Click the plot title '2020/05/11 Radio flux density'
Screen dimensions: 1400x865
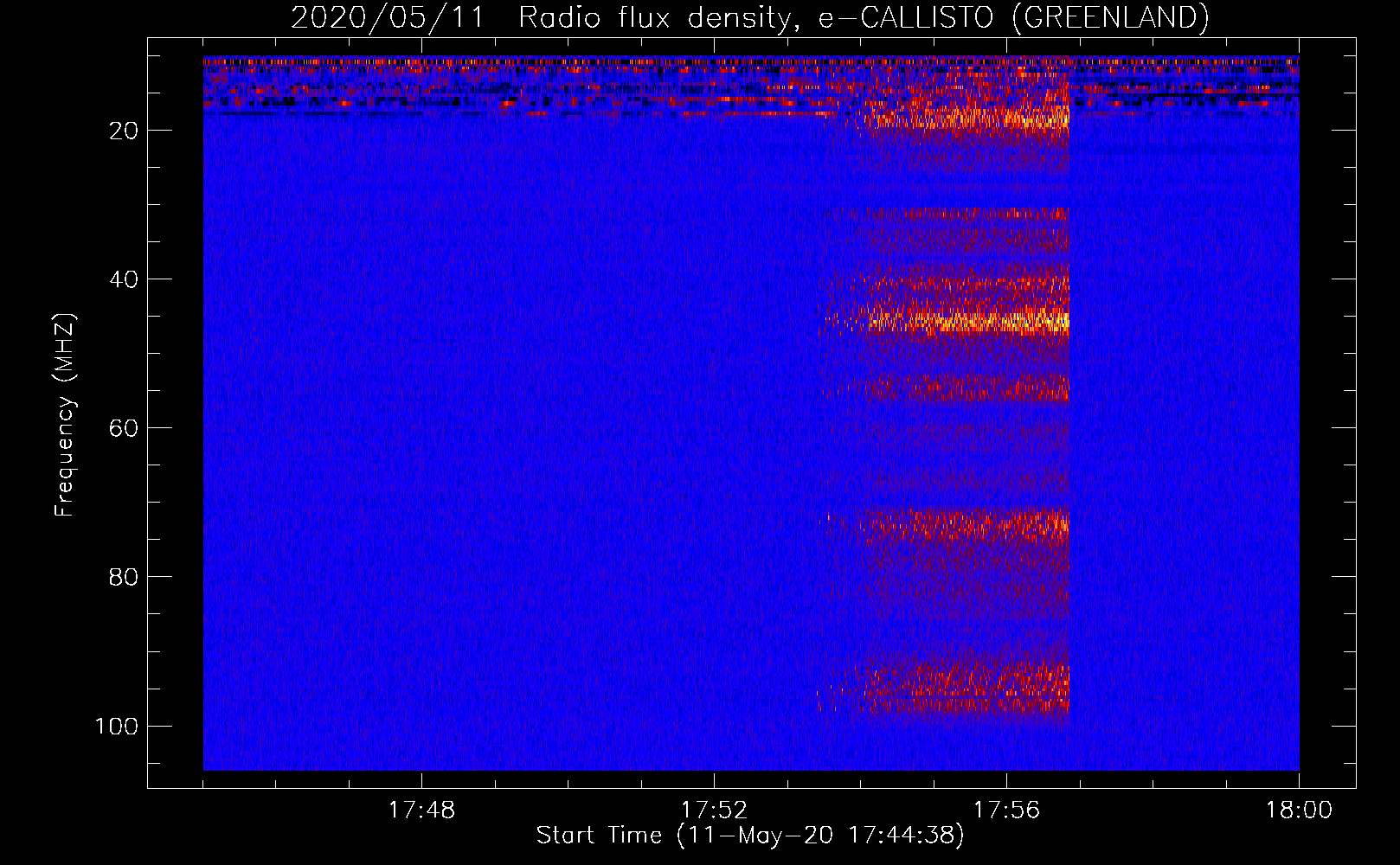pyautogui.click(x=749, y=17)
